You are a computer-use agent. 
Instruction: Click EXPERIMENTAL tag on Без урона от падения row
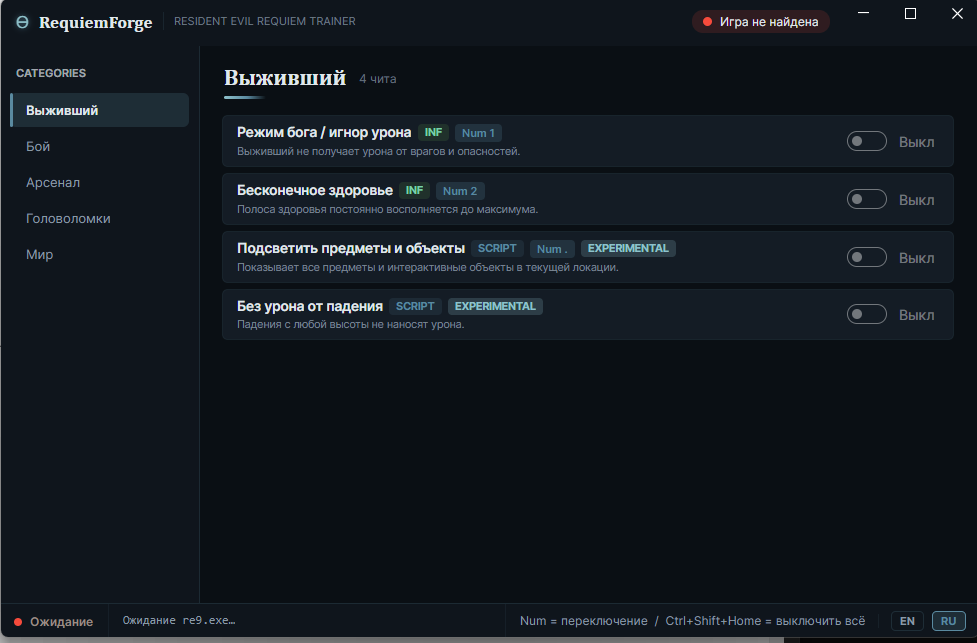(x=495, y=307)
